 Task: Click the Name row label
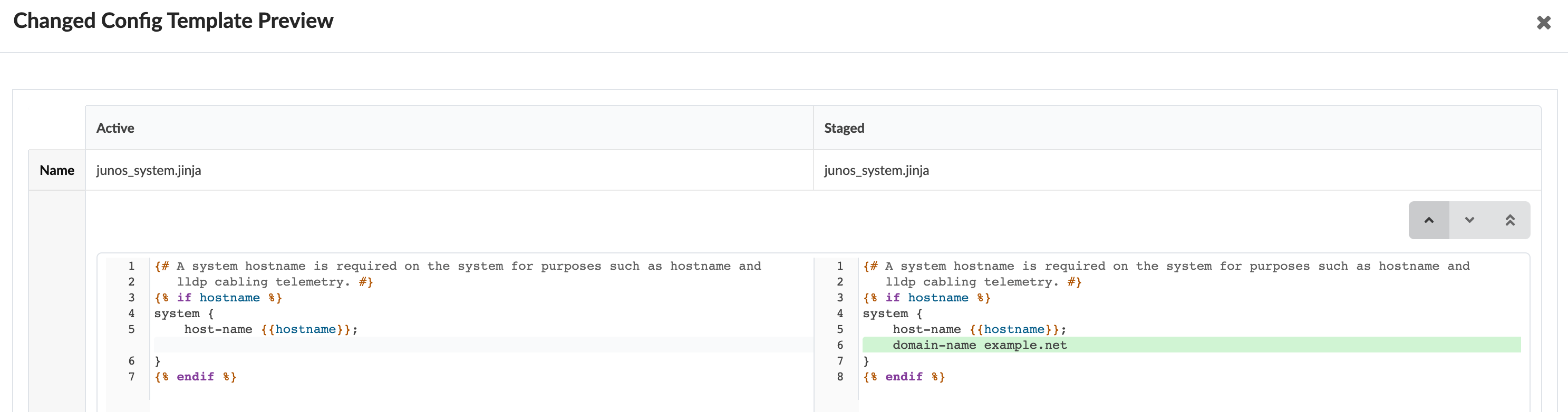[x=56, y=170]
